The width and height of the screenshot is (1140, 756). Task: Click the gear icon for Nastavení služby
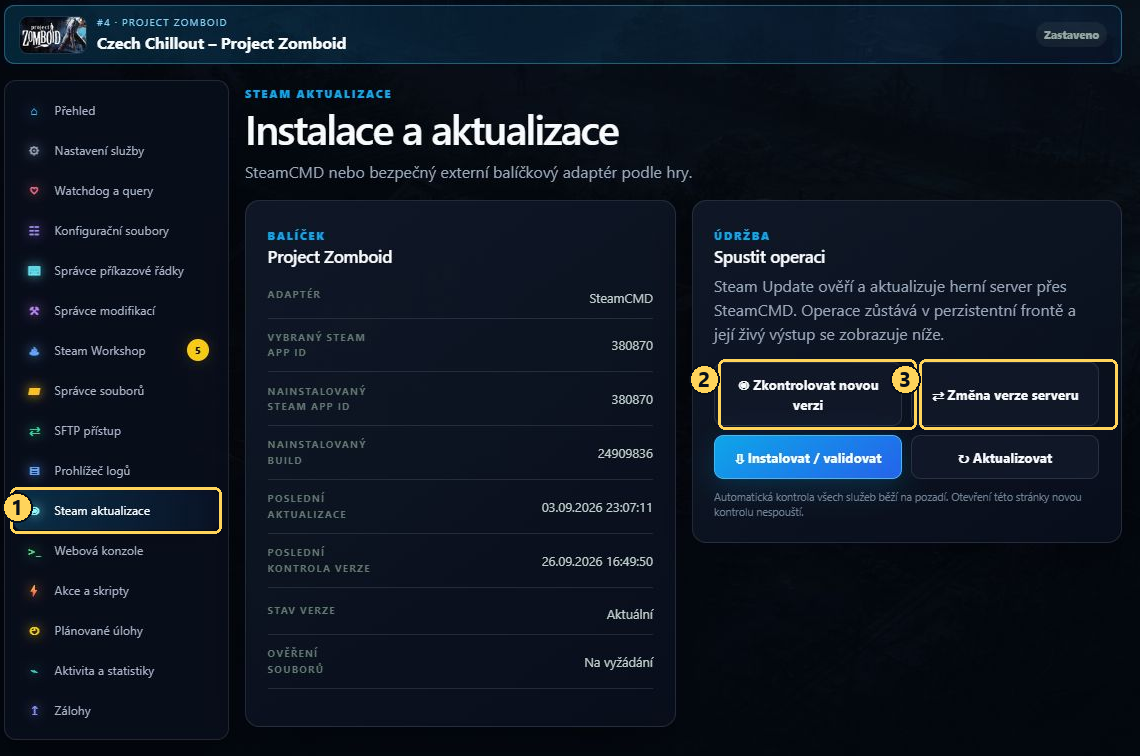point(33,151)
